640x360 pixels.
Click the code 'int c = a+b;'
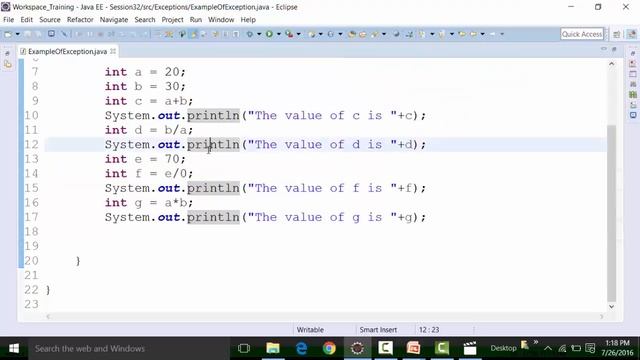tap(149, 101)
